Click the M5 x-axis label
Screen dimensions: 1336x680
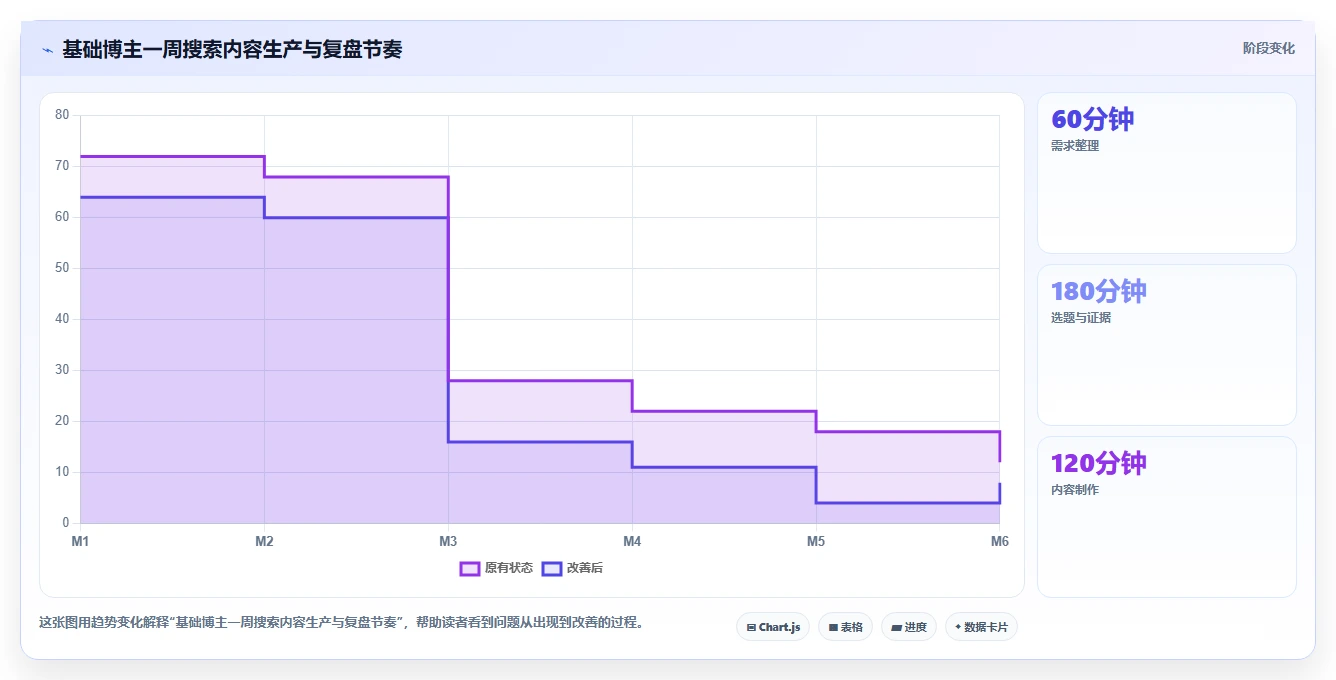click(x=816, y=541)
